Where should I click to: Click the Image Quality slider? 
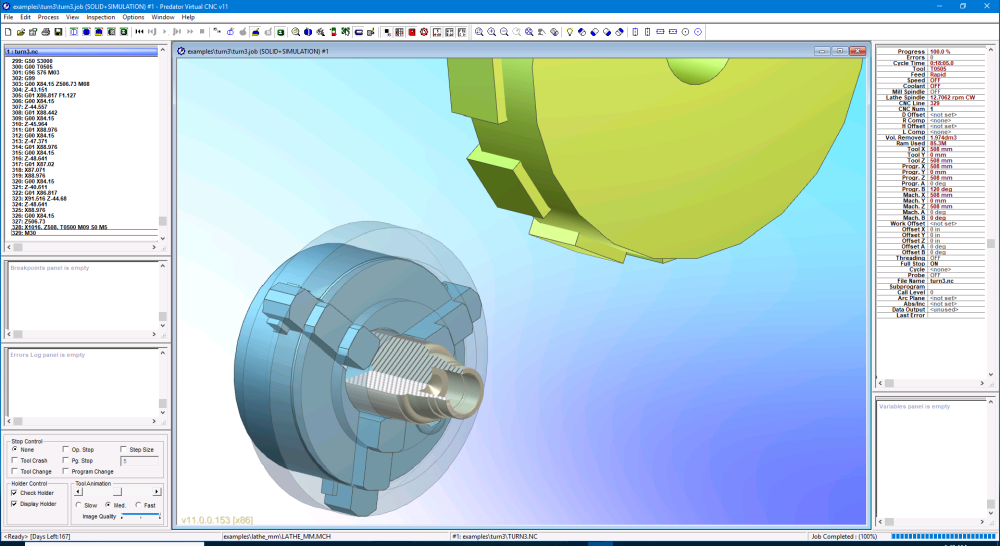140,516
